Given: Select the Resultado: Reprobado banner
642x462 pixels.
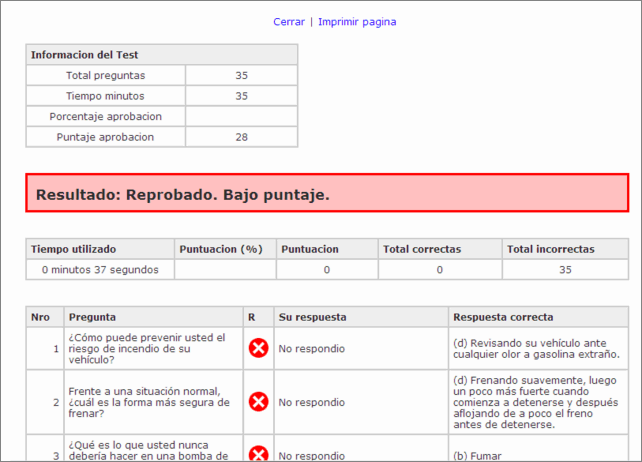Looking at the screenshot, I should [x=327, y=194].
